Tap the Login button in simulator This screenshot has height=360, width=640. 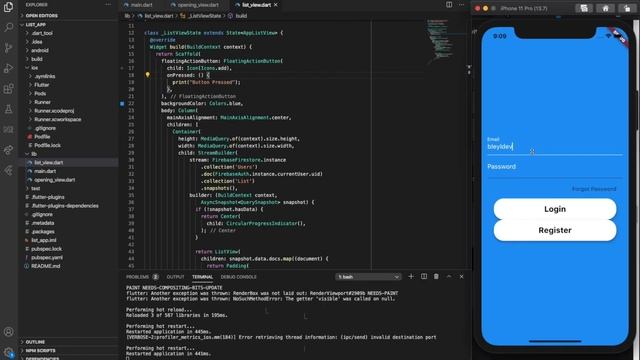(555, 209)
